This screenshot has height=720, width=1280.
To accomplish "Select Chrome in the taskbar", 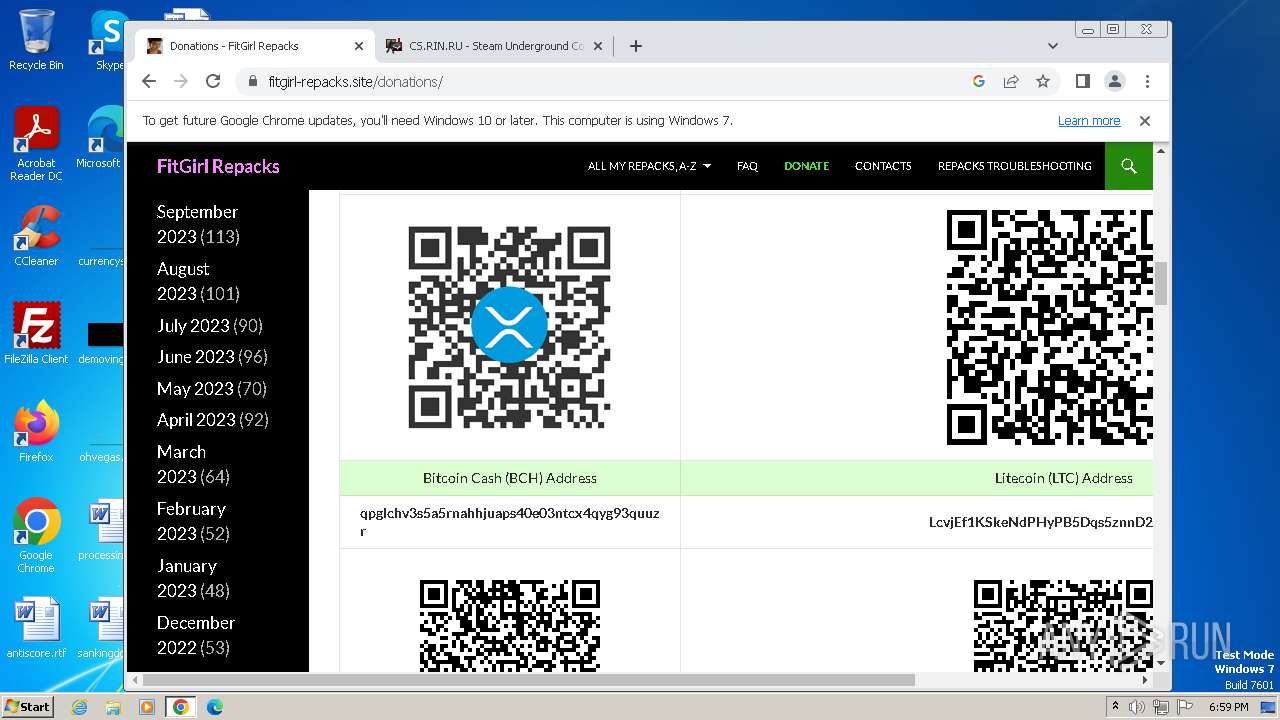I will click(x=180, y=707).
